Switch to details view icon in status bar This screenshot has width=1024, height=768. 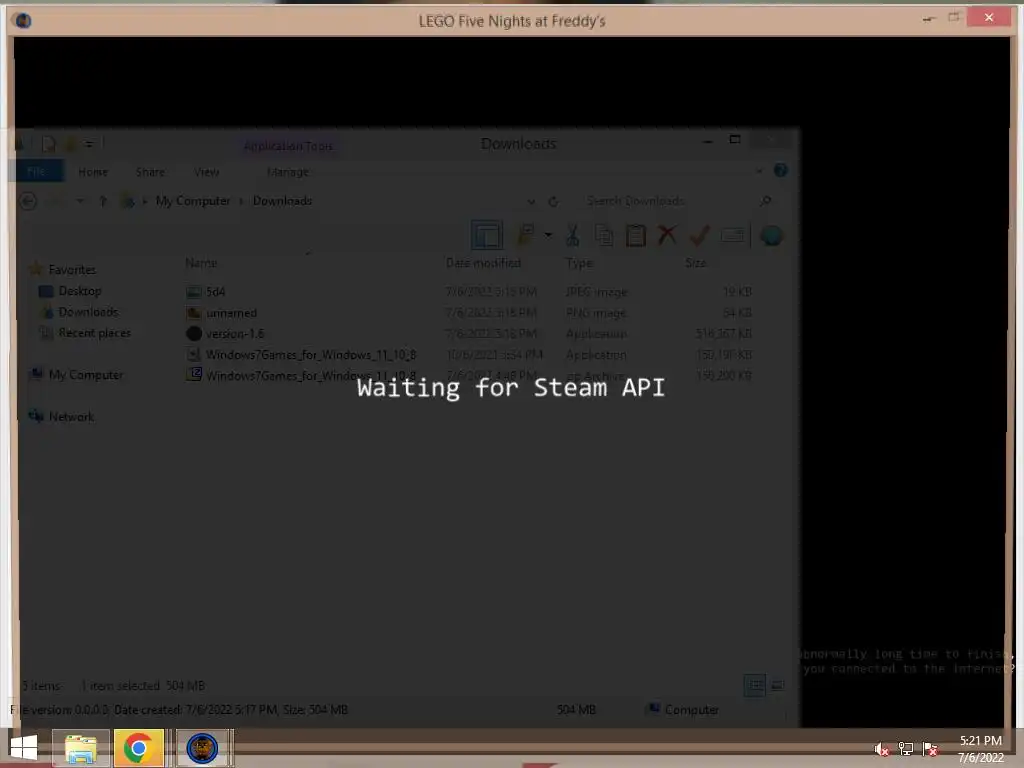tap(755, 685)
